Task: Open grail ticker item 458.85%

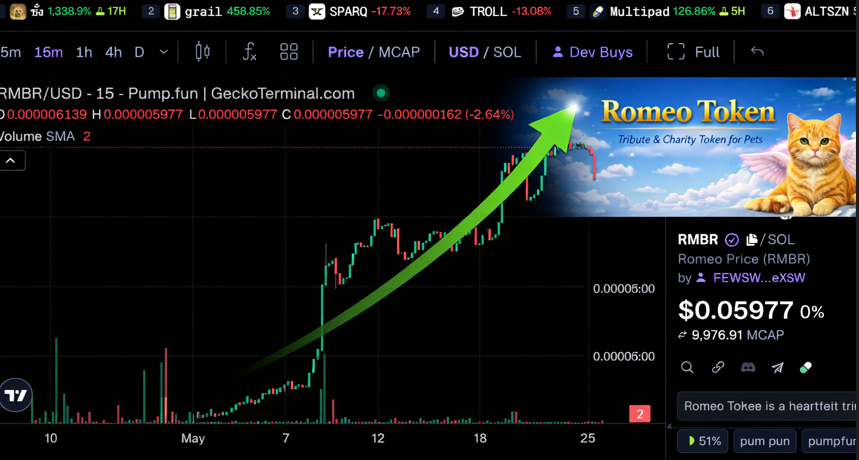Action: pos(206,11)
